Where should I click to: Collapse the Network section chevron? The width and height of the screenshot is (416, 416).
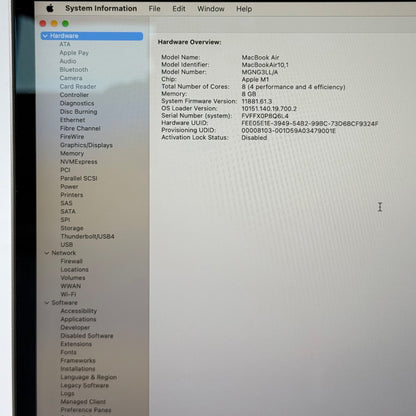click(47, 253)
